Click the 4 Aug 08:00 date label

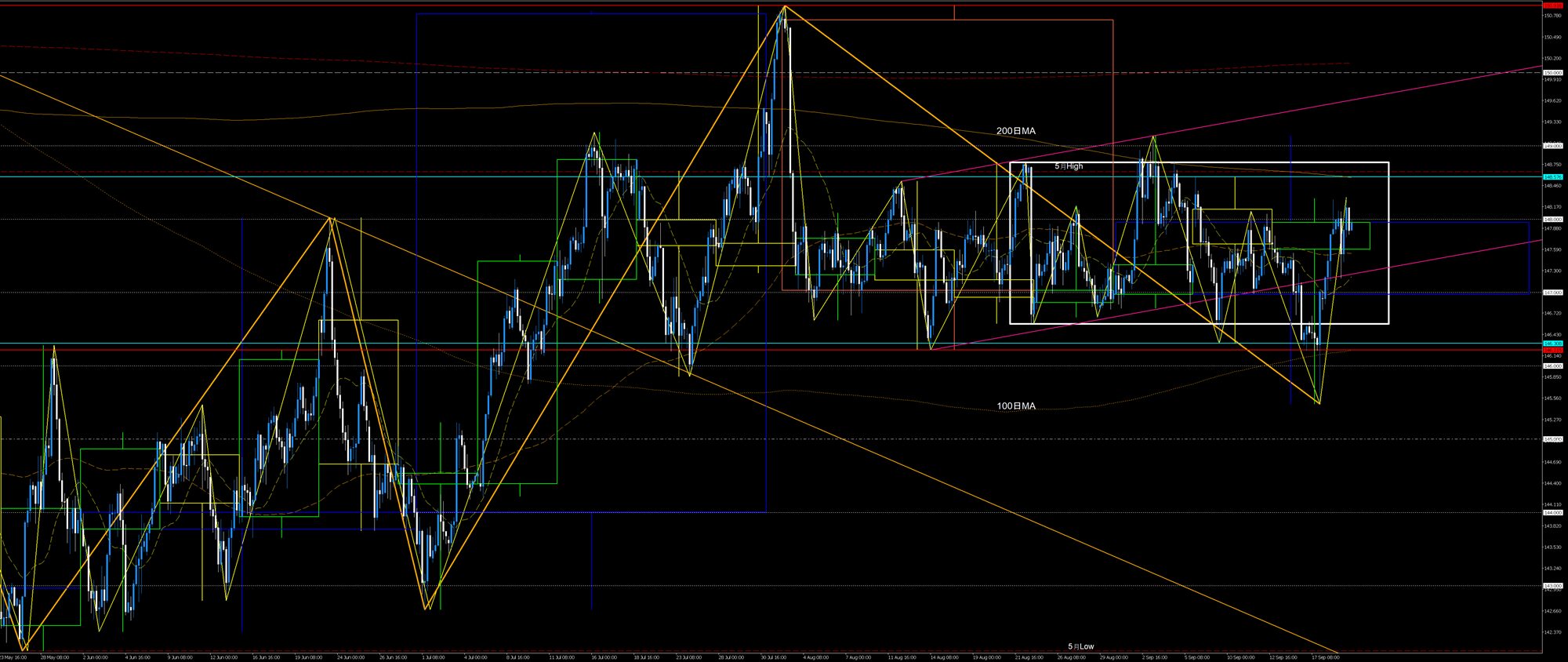815,657
